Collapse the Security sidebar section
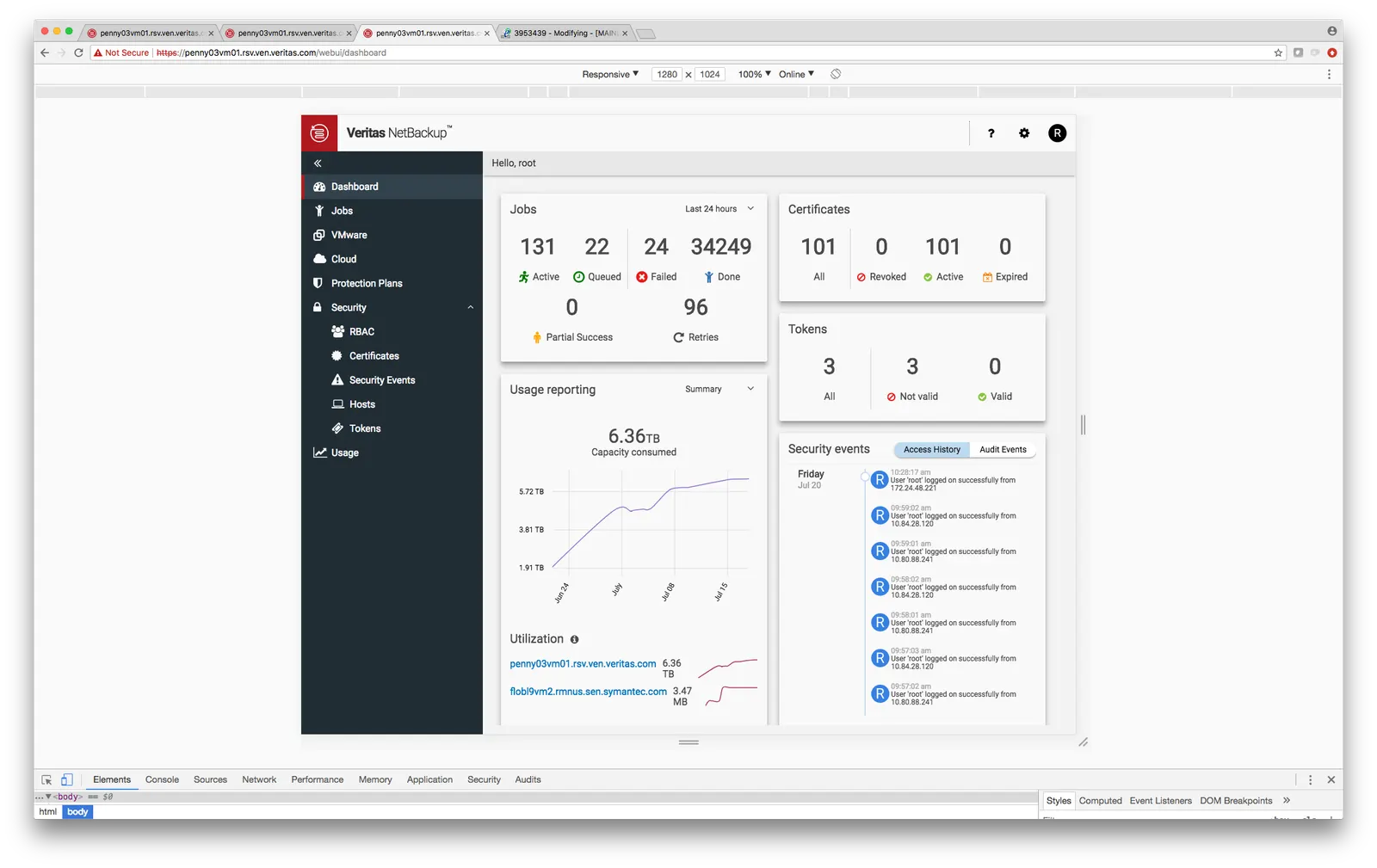The image size is (1377, 868). point(471,307)
